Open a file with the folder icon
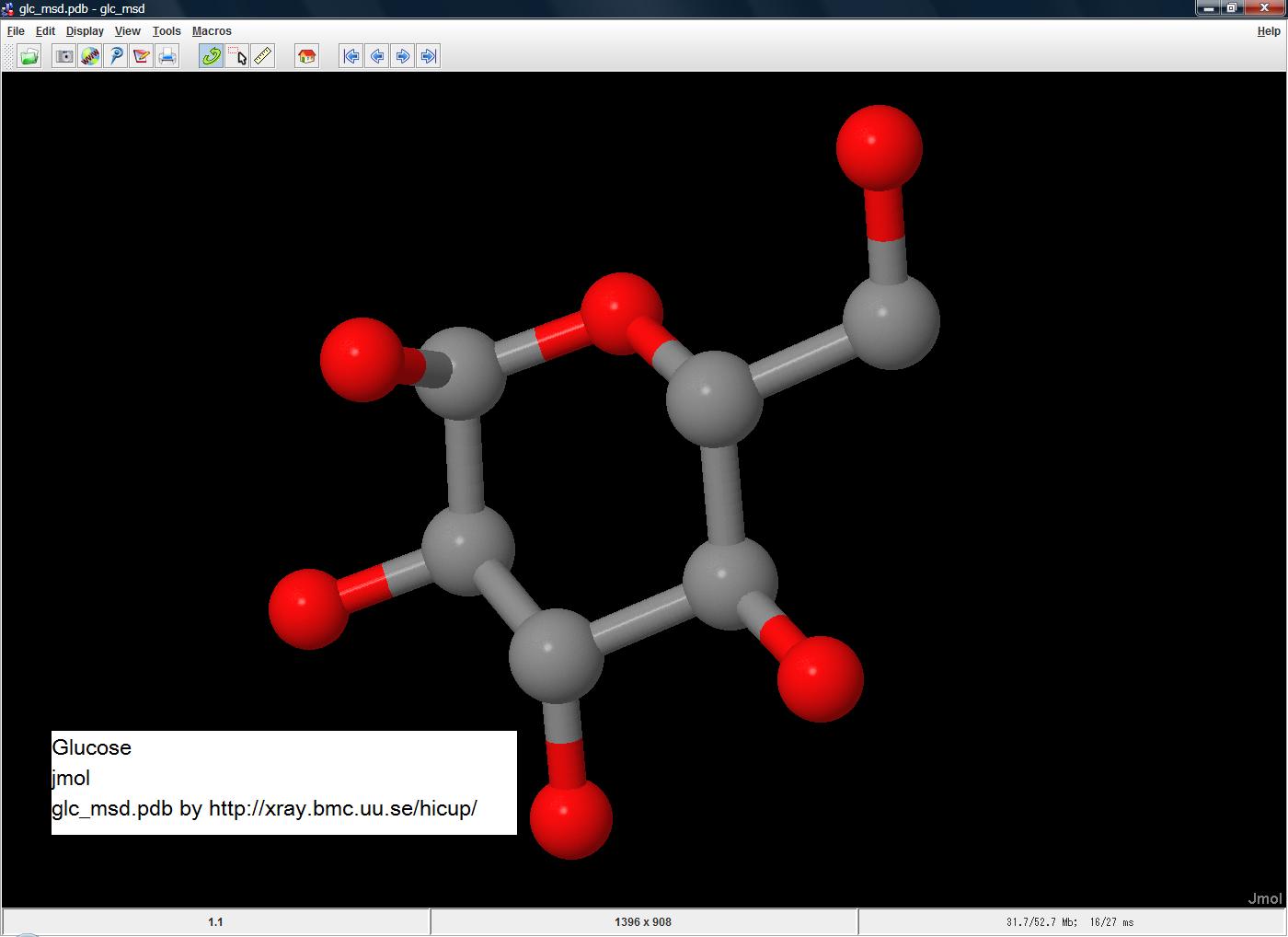 [x=29, y=56]
